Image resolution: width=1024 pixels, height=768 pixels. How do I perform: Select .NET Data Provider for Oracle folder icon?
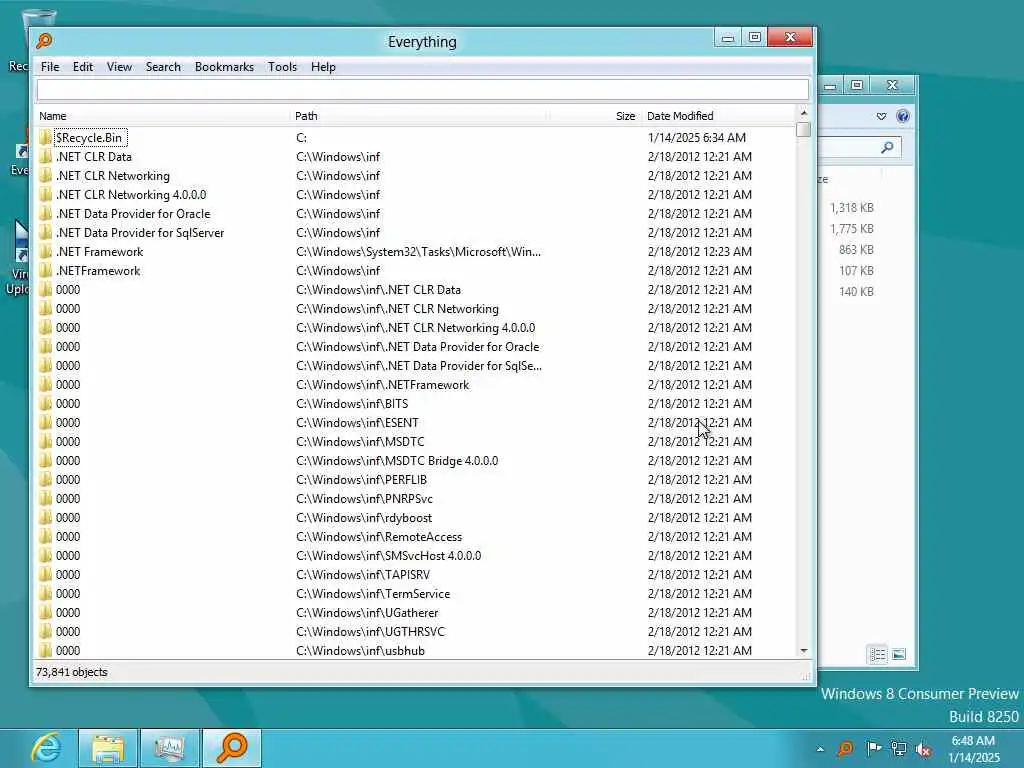tap(45, 214)
